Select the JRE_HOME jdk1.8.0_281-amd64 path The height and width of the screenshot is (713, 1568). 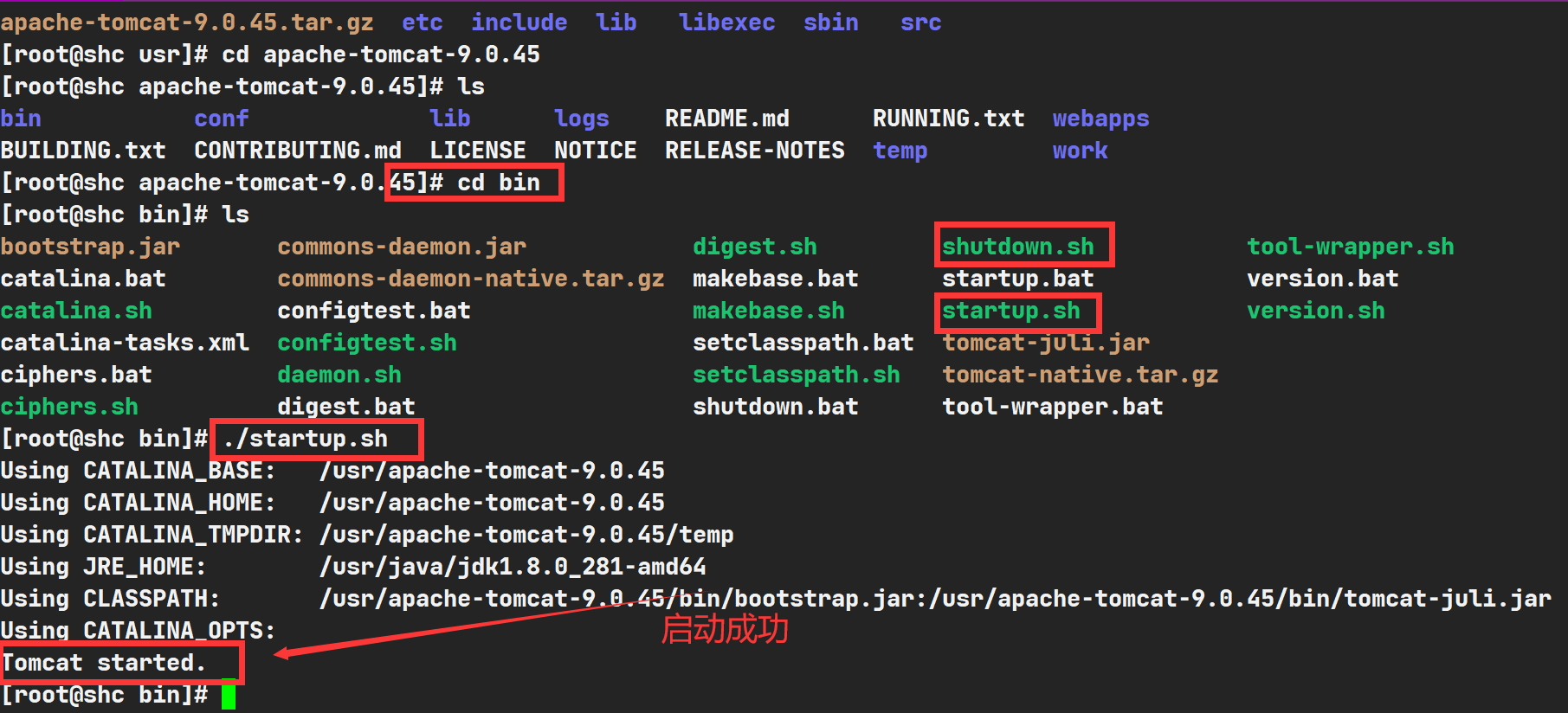point(513,567)
